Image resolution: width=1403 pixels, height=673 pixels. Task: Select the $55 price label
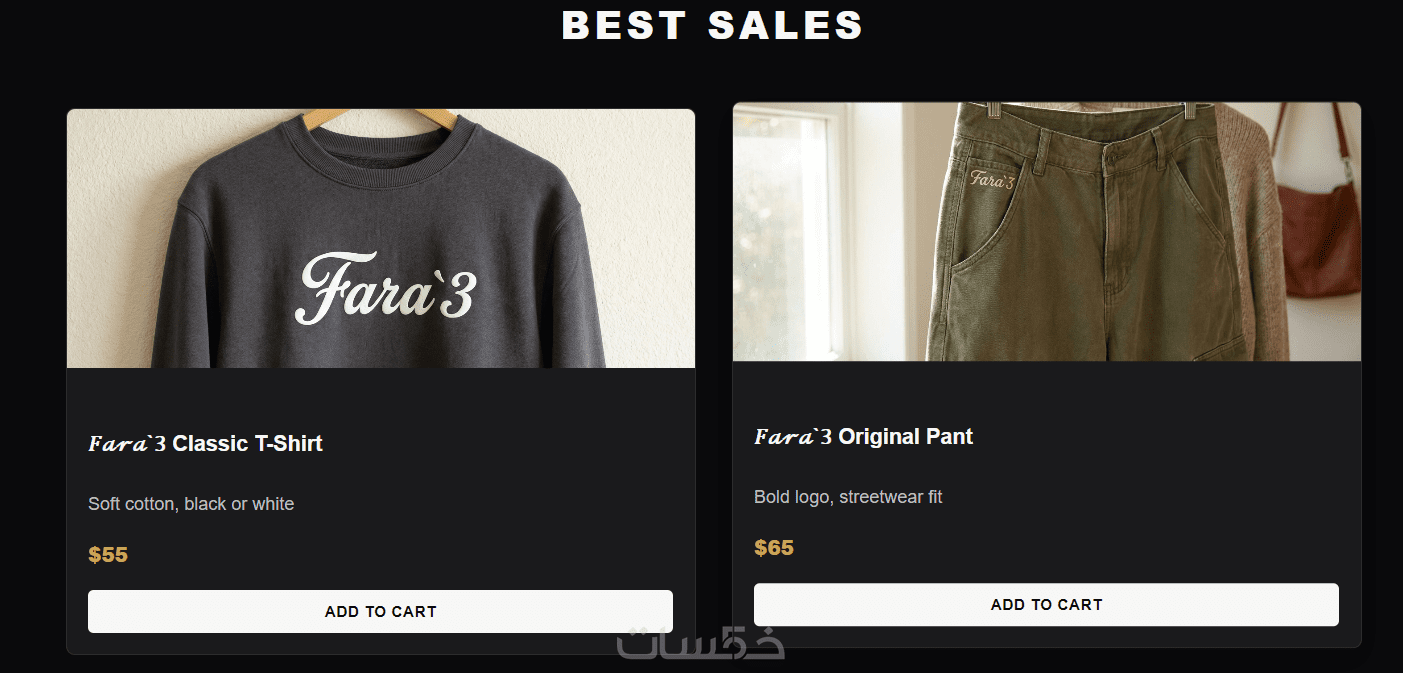[108, 555]
